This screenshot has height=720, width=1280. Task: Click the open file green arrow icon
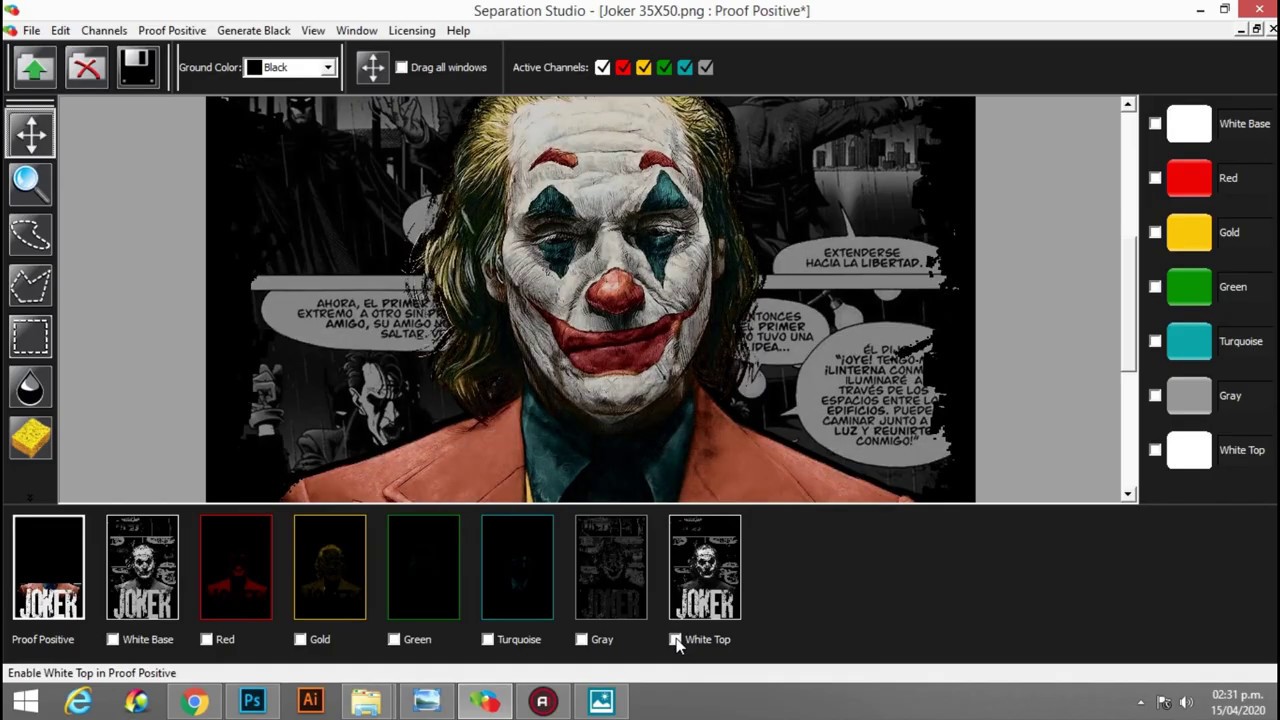[x=35, y=68]
